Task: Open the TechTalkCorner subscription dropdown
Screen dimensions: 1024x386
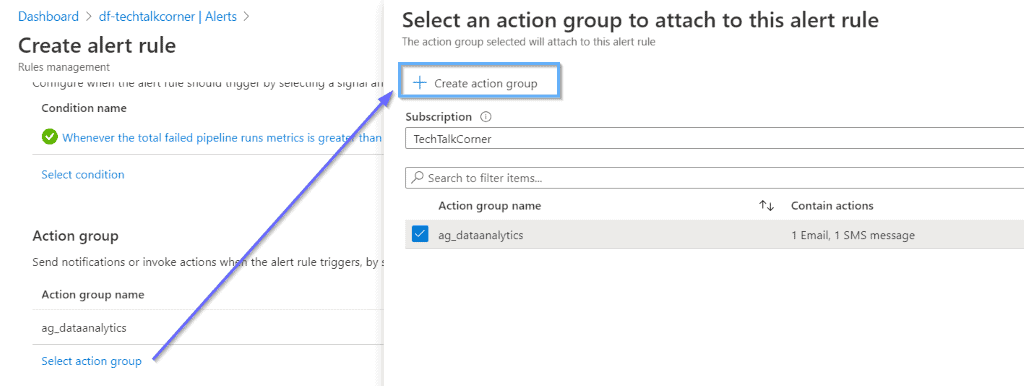Action: tap(714, 139)
